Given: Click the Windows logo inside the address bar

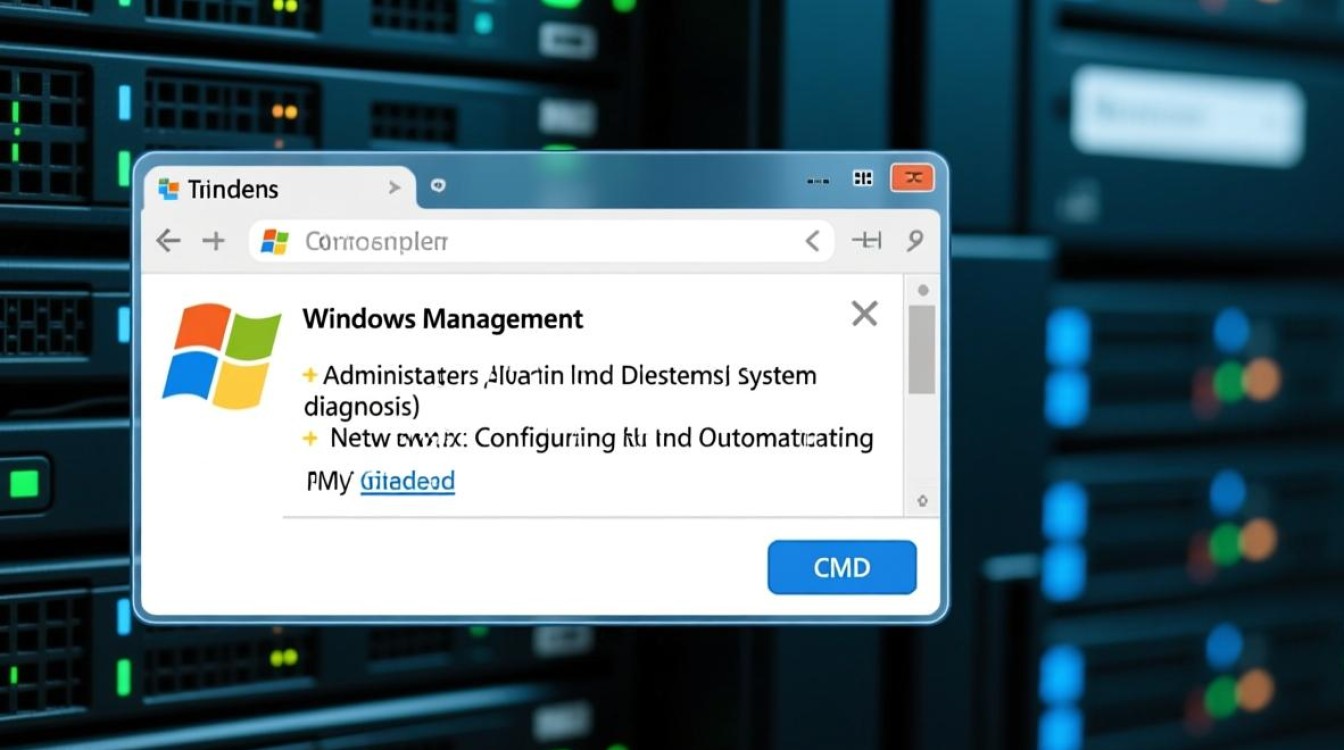Looking at the screenshot, I should (x=274, y=241).
